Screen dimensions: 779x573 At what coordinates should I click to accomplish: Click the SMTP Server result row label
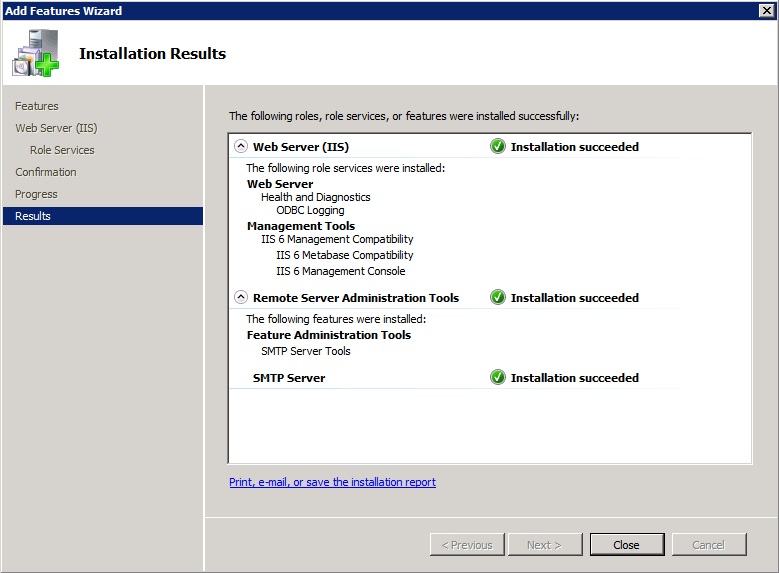(x=289, y=378)
